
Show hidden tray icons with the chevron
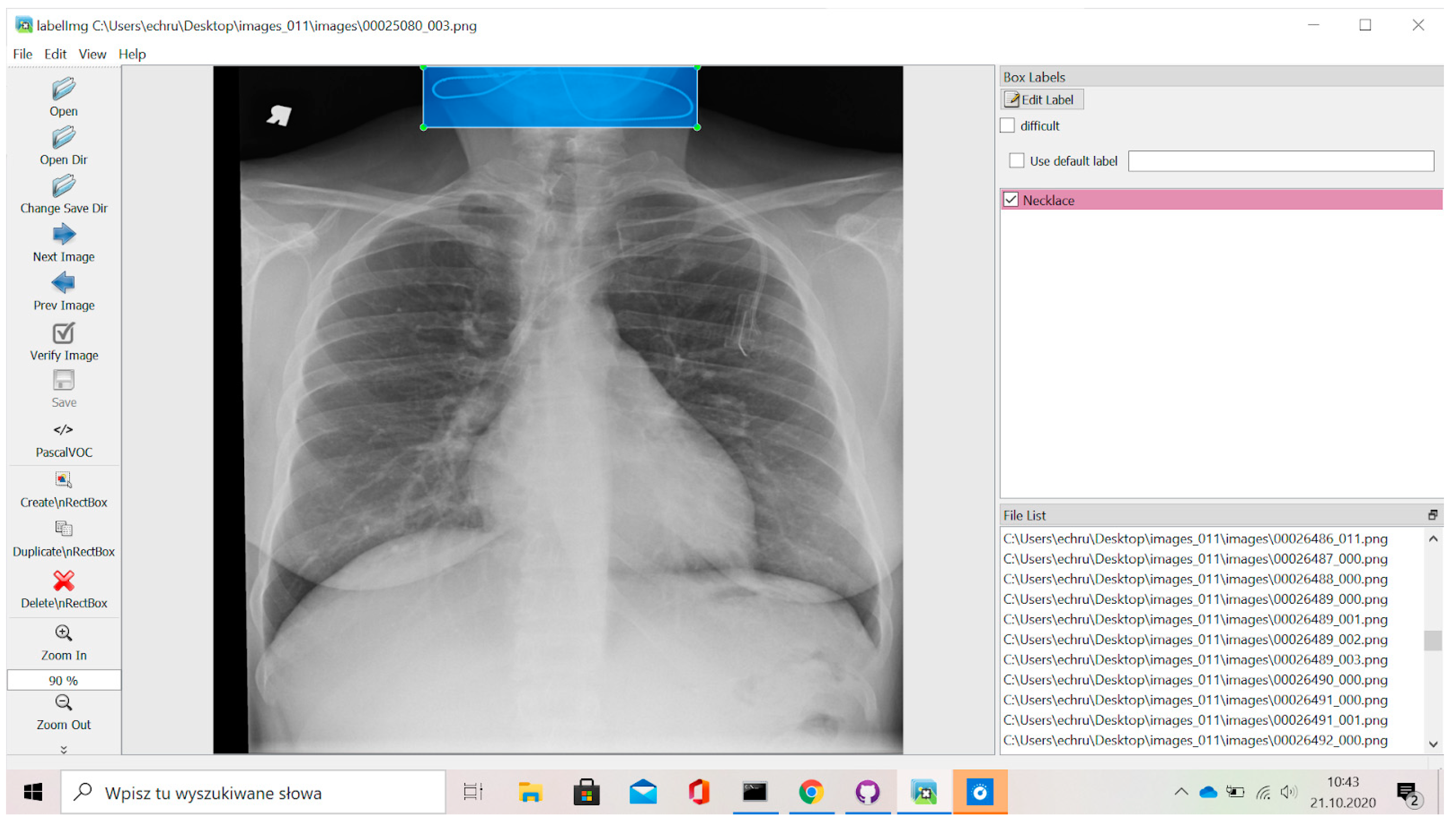(1181, 792)
